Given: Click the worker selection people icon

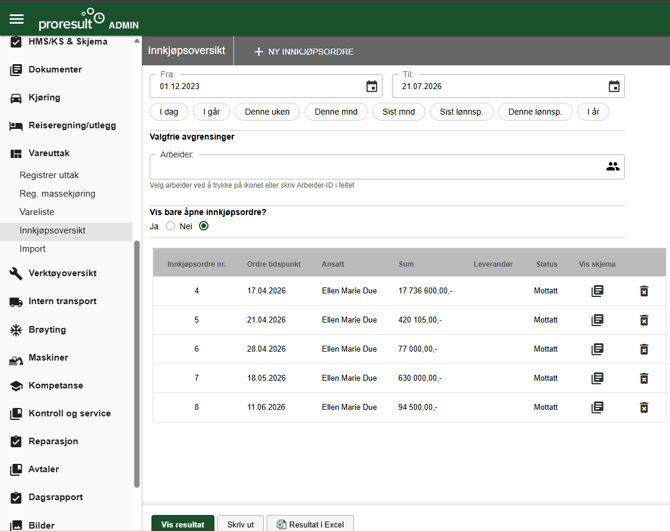Looking at the screenshot, I should [612, 167].
